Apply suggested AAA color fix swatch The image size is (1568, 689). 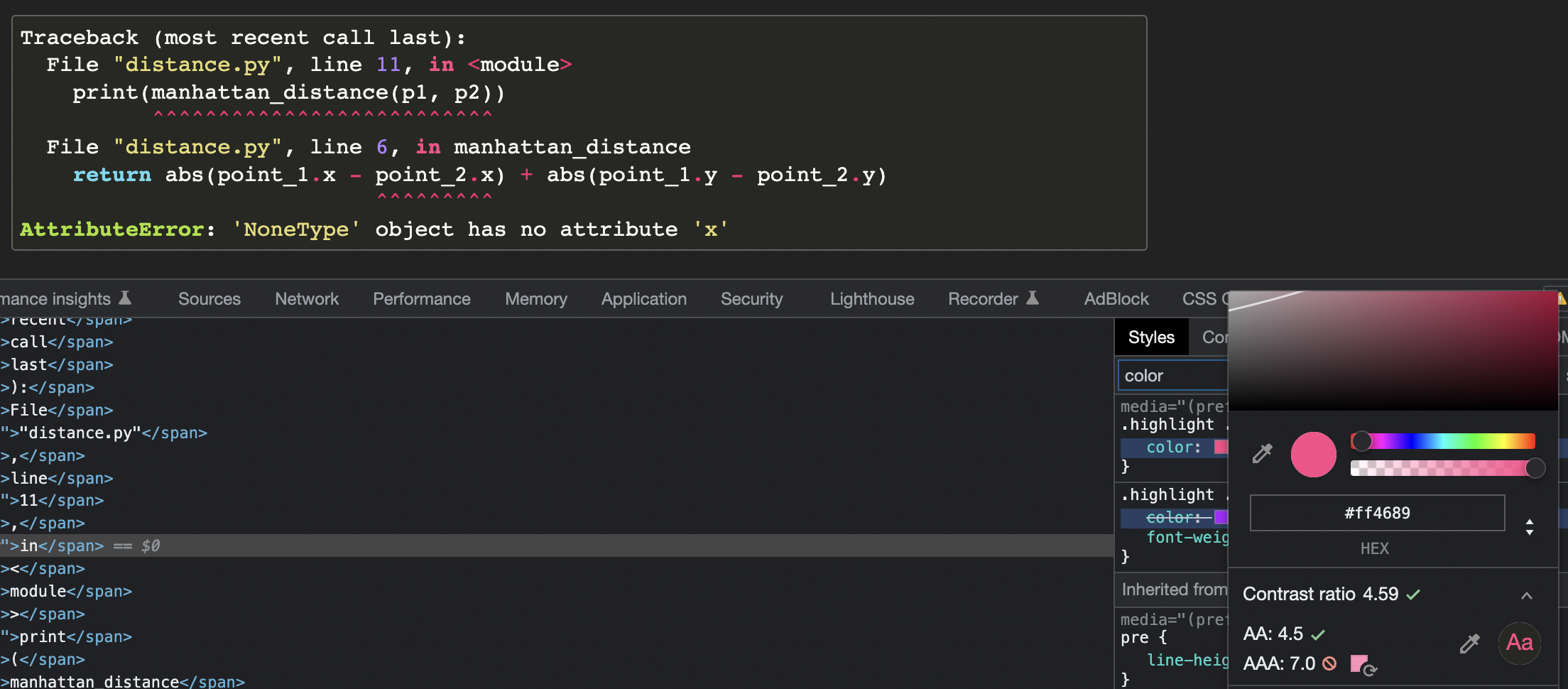(x=1363, y=665)
